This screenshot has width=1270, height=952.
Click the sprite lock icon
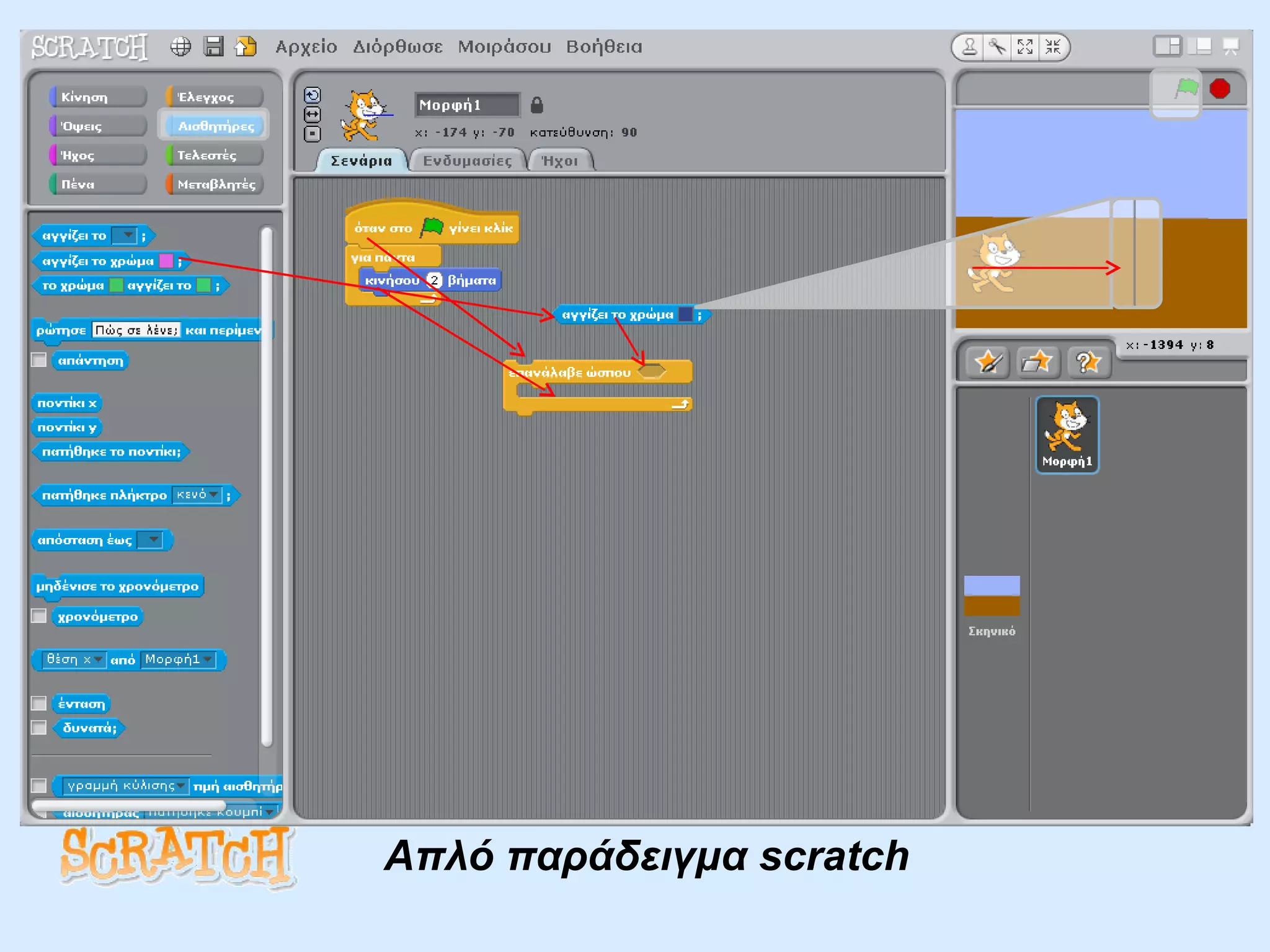pos(537,105)
